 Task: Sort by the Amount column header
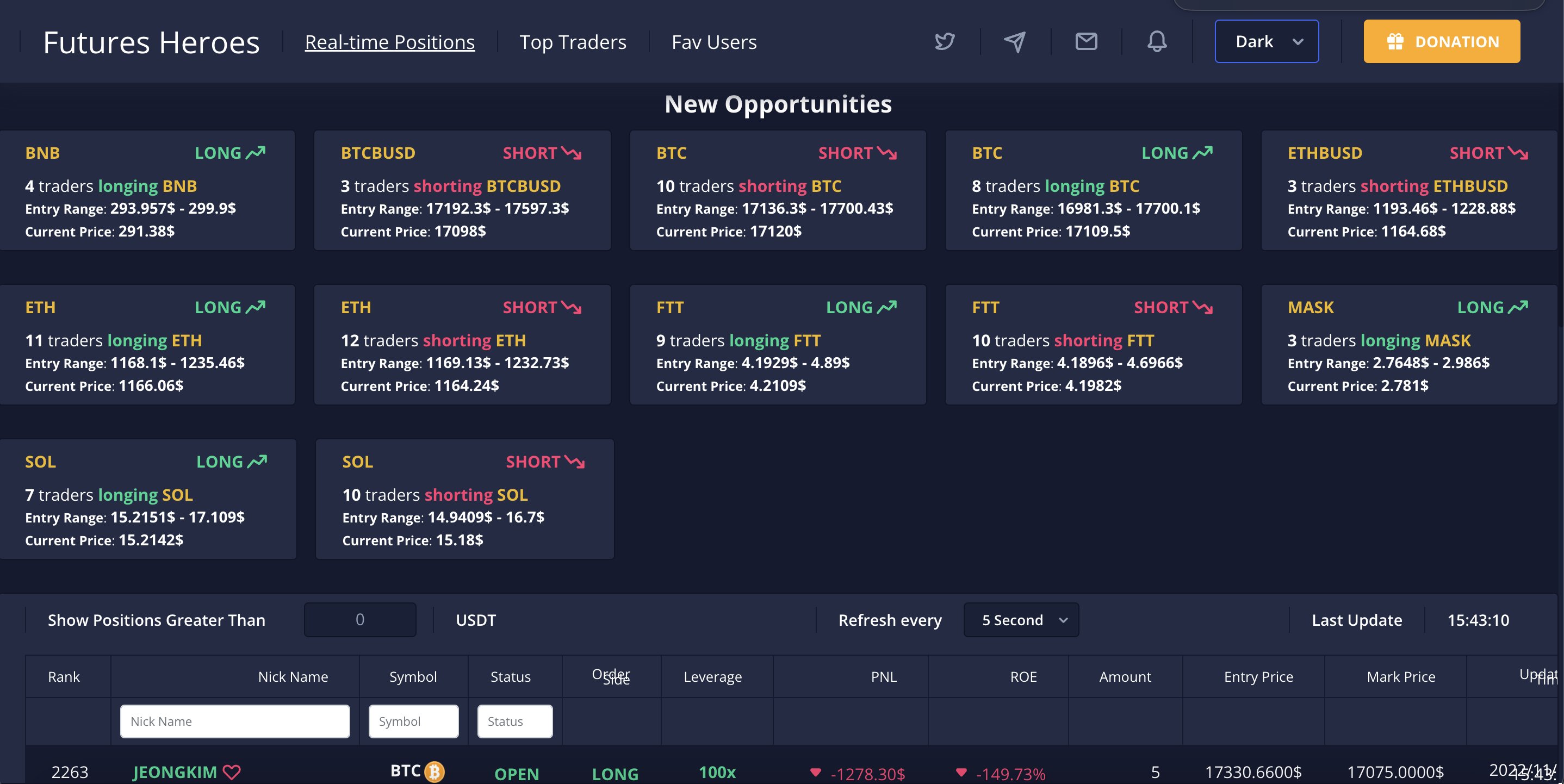(1125, 676)
